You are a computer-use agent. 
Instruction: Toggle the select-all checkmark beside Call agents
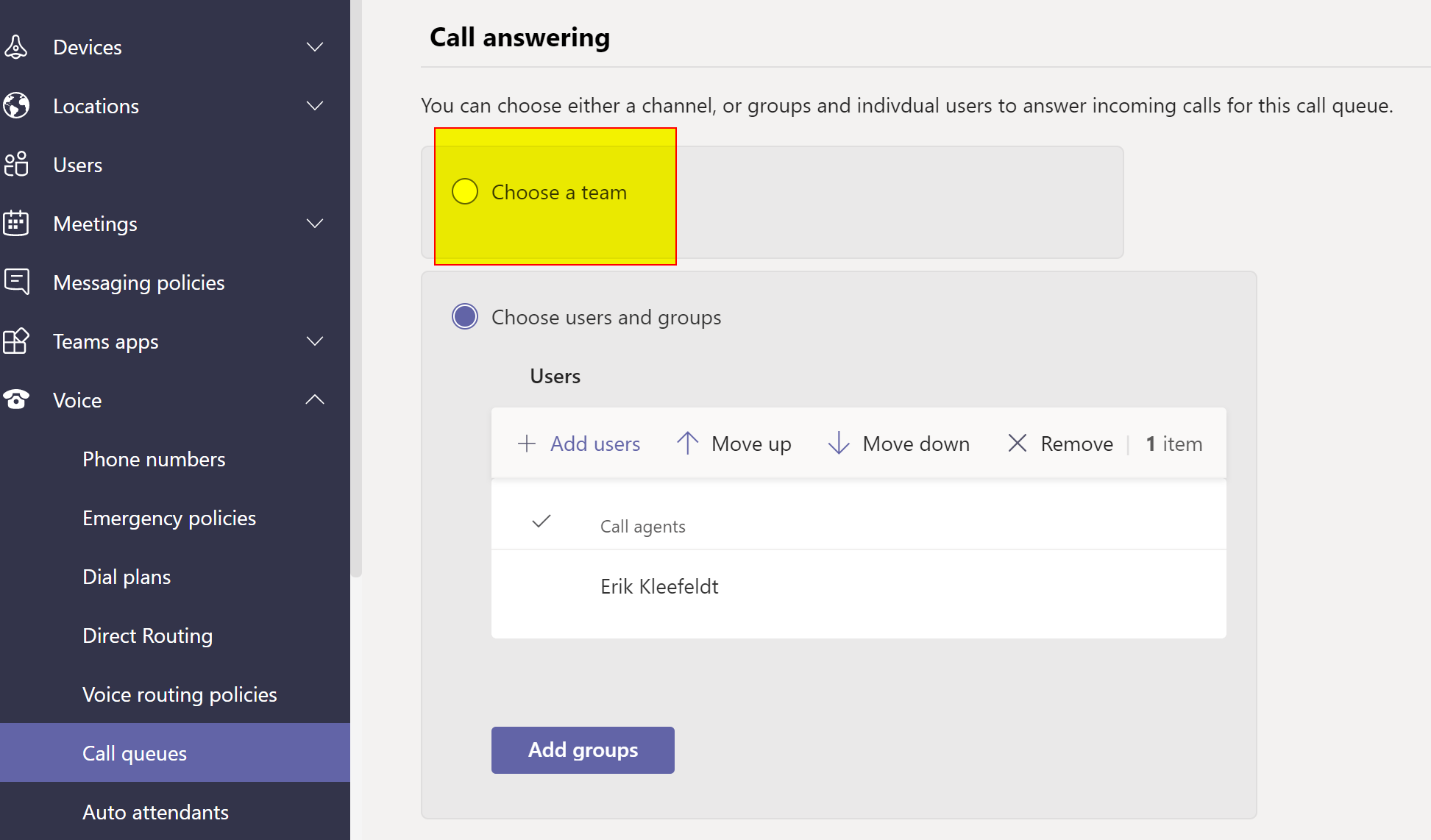[541, 522]
